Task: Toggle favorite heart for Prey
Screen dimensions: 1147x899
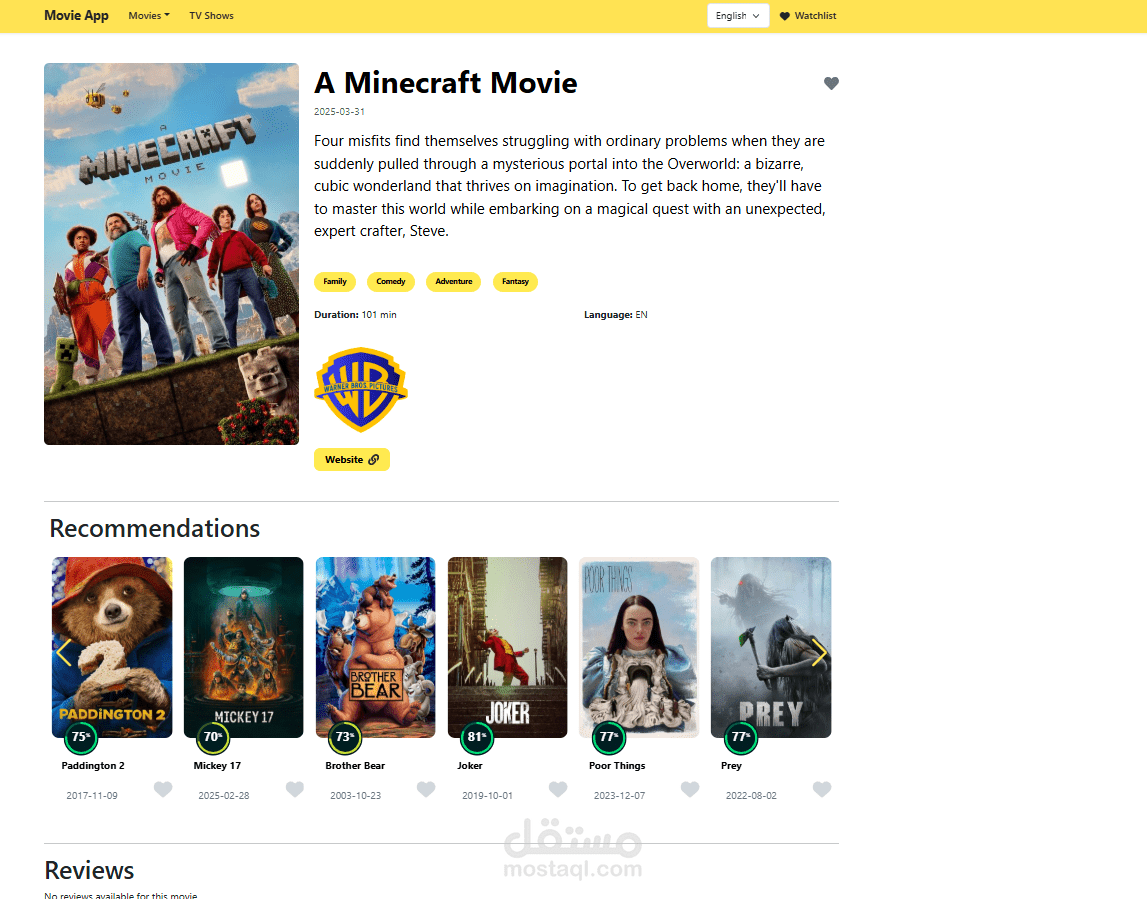Action: pyautogui.click(x=822, y=789)
